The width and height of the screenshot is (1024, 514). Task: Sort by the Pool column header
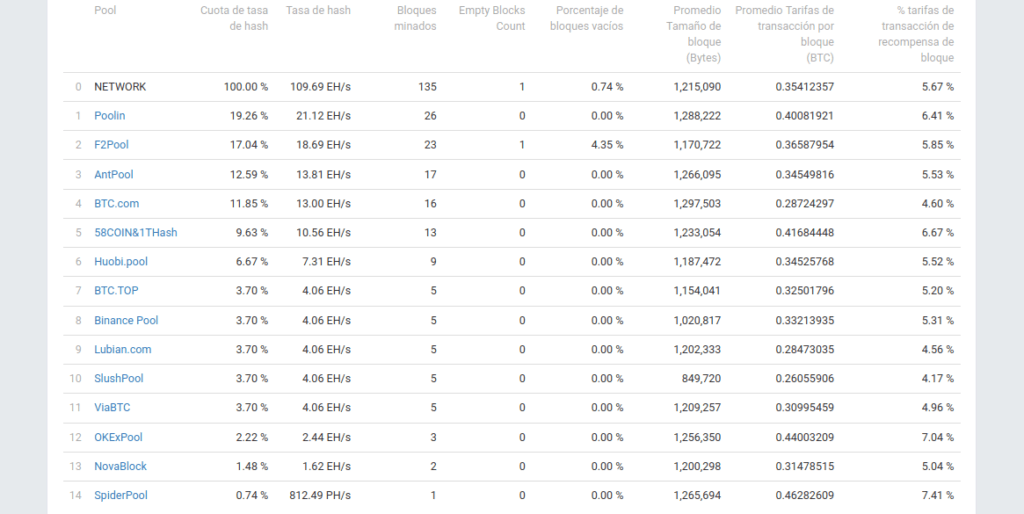coord(104,10)
